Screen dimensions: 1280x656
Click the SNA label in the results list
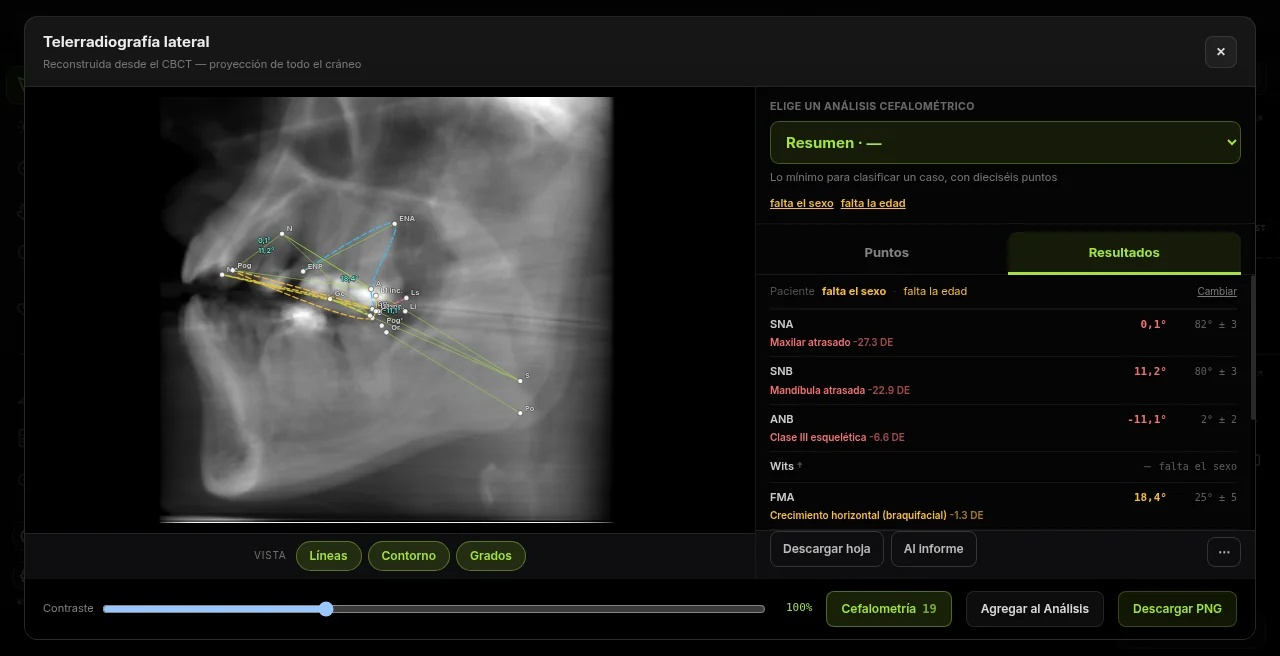pyautogui.click(x=781, y=325)
